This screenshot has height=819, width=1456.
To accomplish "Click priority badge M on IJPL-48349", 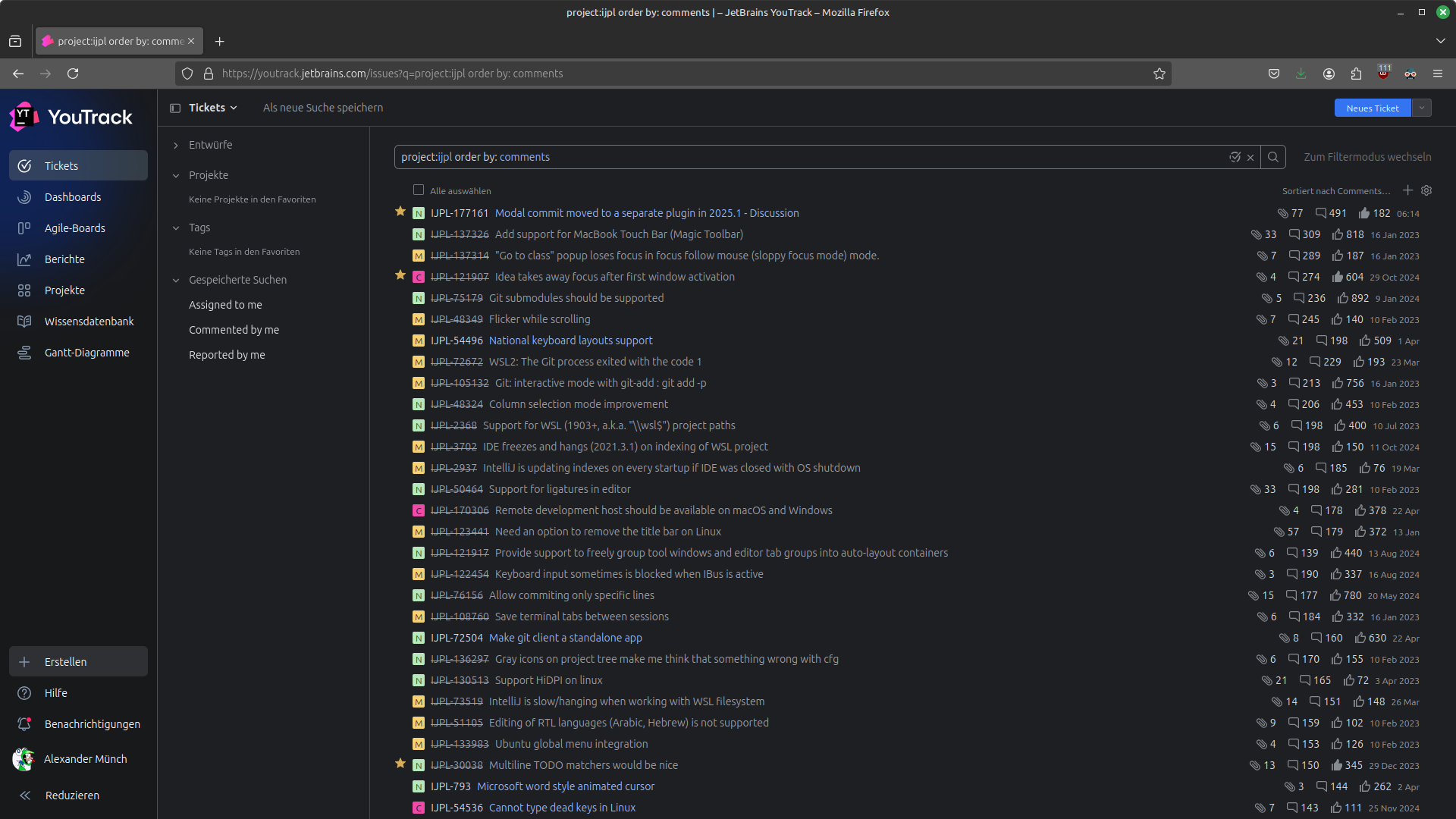I will click(x=418, y=319).
